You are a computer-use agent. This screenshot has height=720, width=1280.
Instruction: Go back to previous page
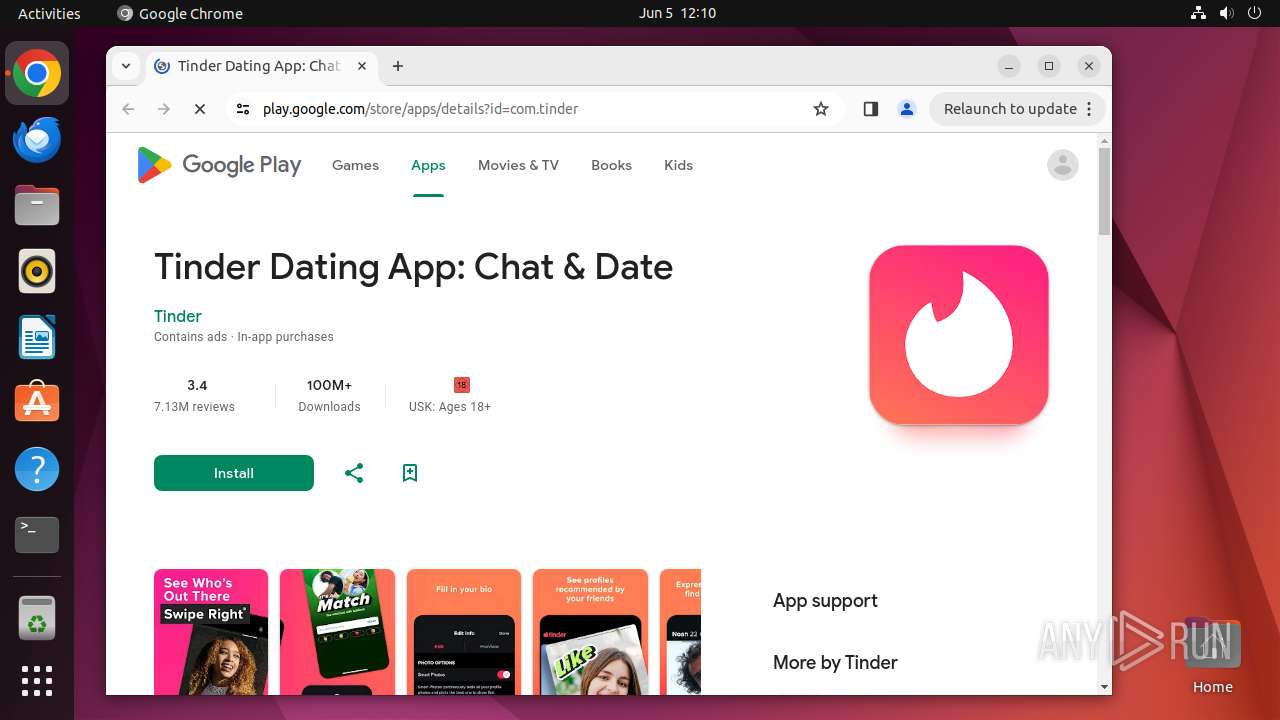[x=128, y=109]
